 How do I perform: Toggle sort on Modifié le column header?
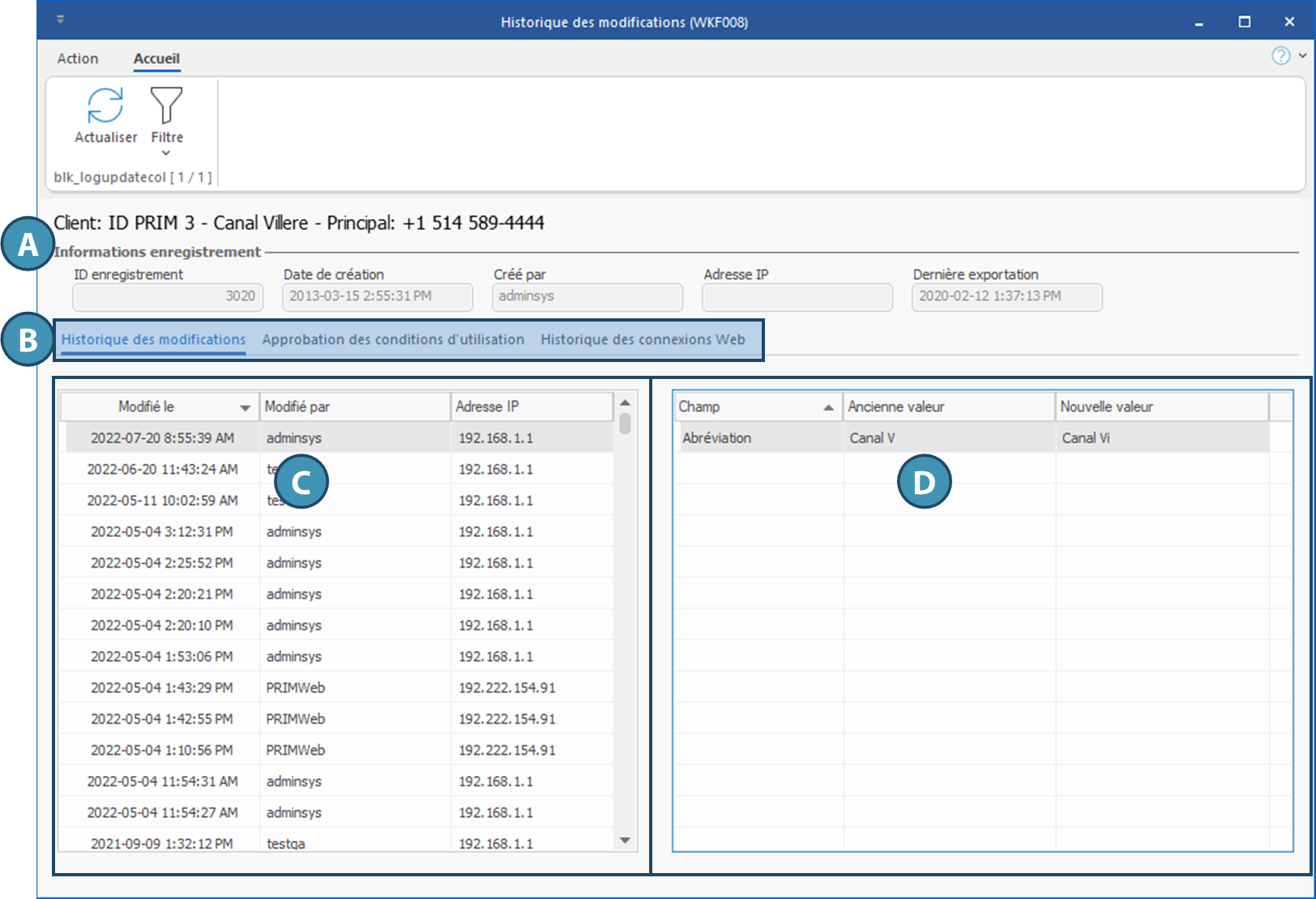[159, 407]
